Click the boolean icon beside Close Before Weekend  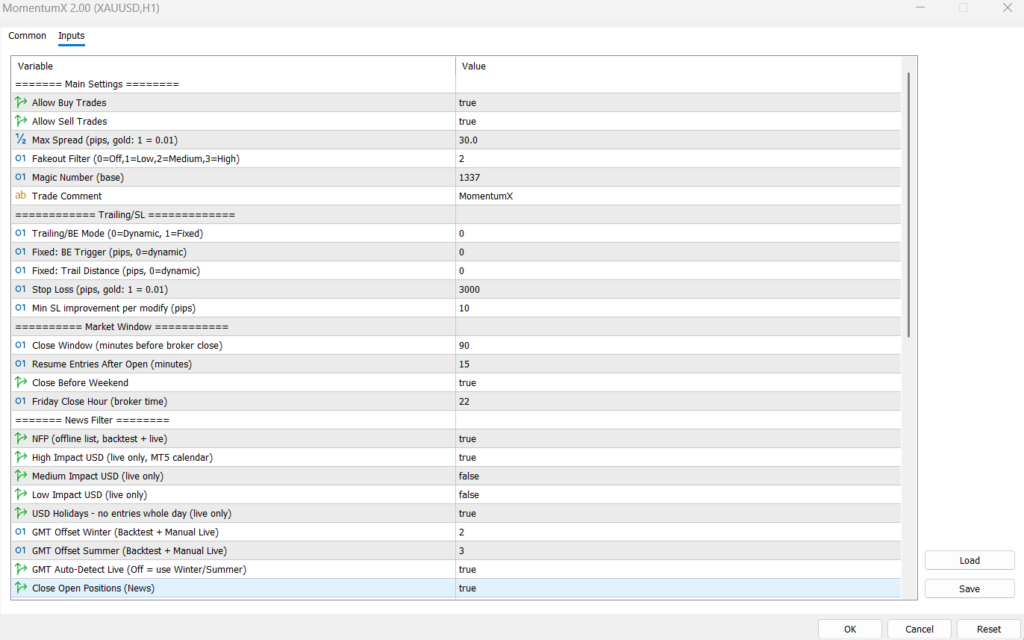click(x=21, y=383)
